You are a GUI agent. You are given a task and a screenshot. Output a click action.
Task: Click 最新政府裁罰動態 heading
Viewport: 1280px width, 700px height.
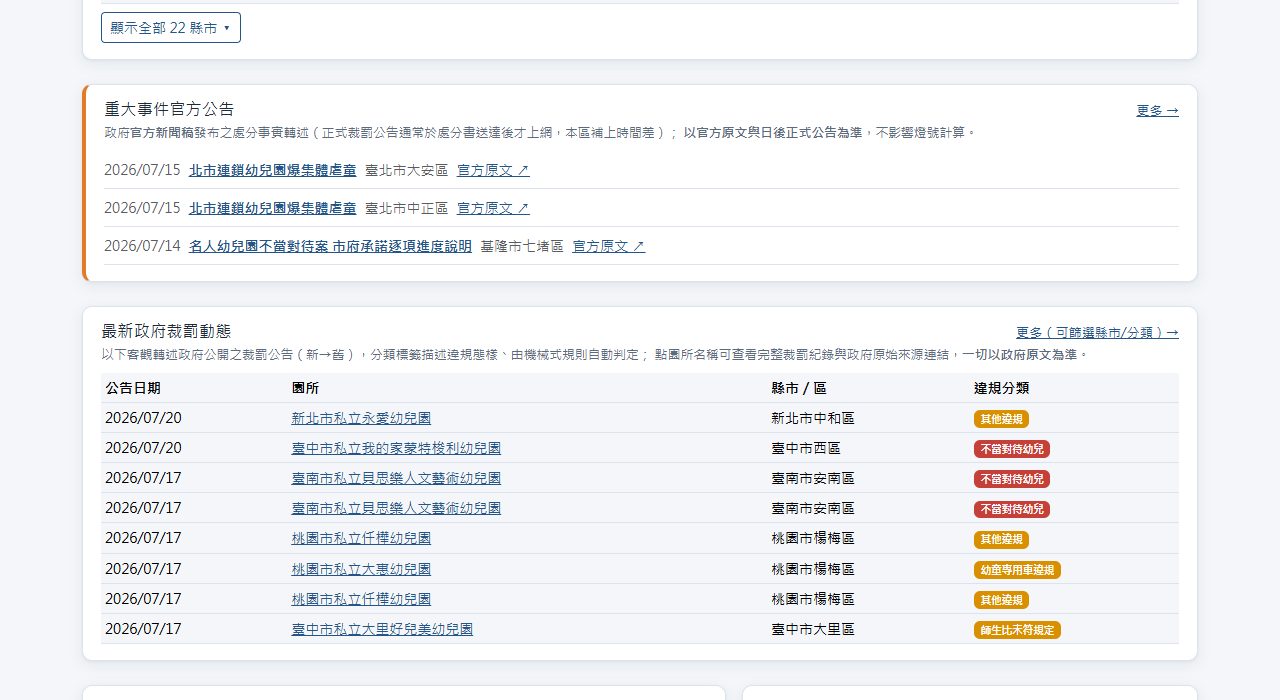(166, 331)
